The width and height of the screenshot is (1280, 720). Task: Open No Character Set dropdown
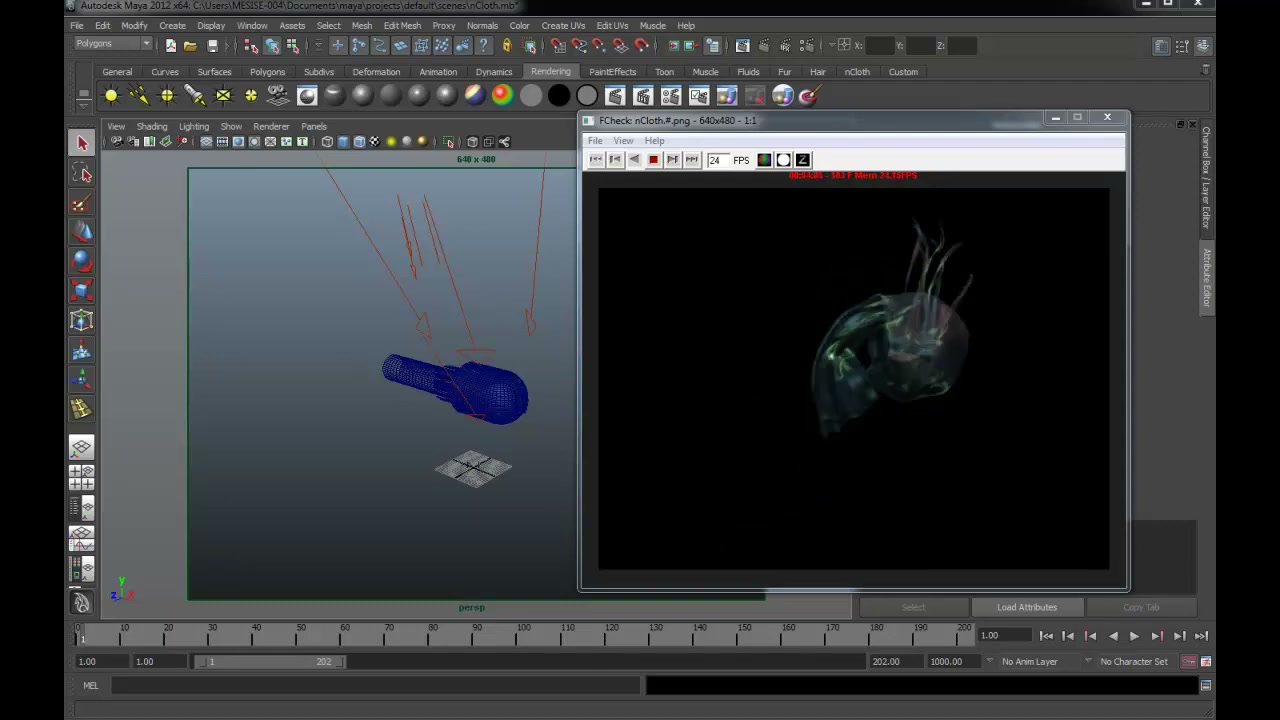pyautogui.click(x=1133, y=661)
